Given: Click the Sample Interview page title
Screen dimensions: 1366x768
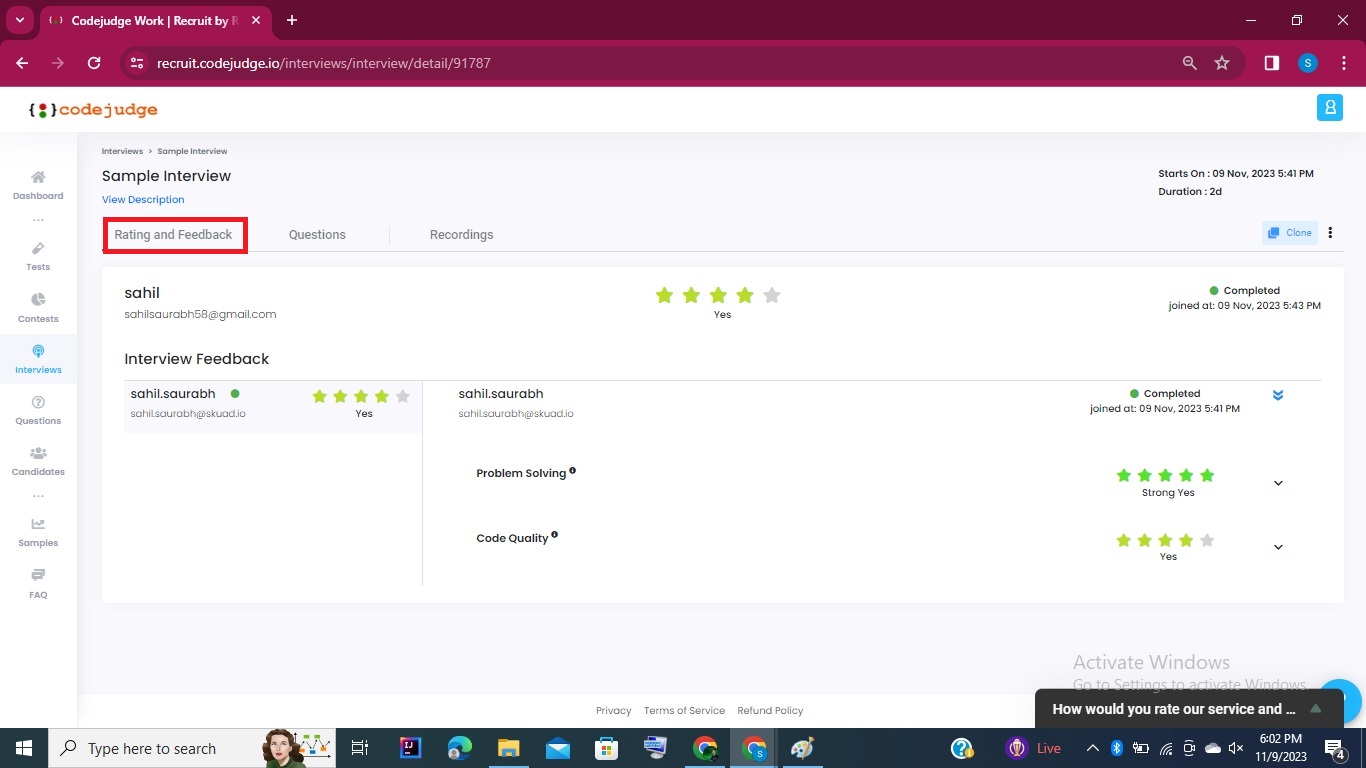Looking at the screenshot, I should coord(166,176).
